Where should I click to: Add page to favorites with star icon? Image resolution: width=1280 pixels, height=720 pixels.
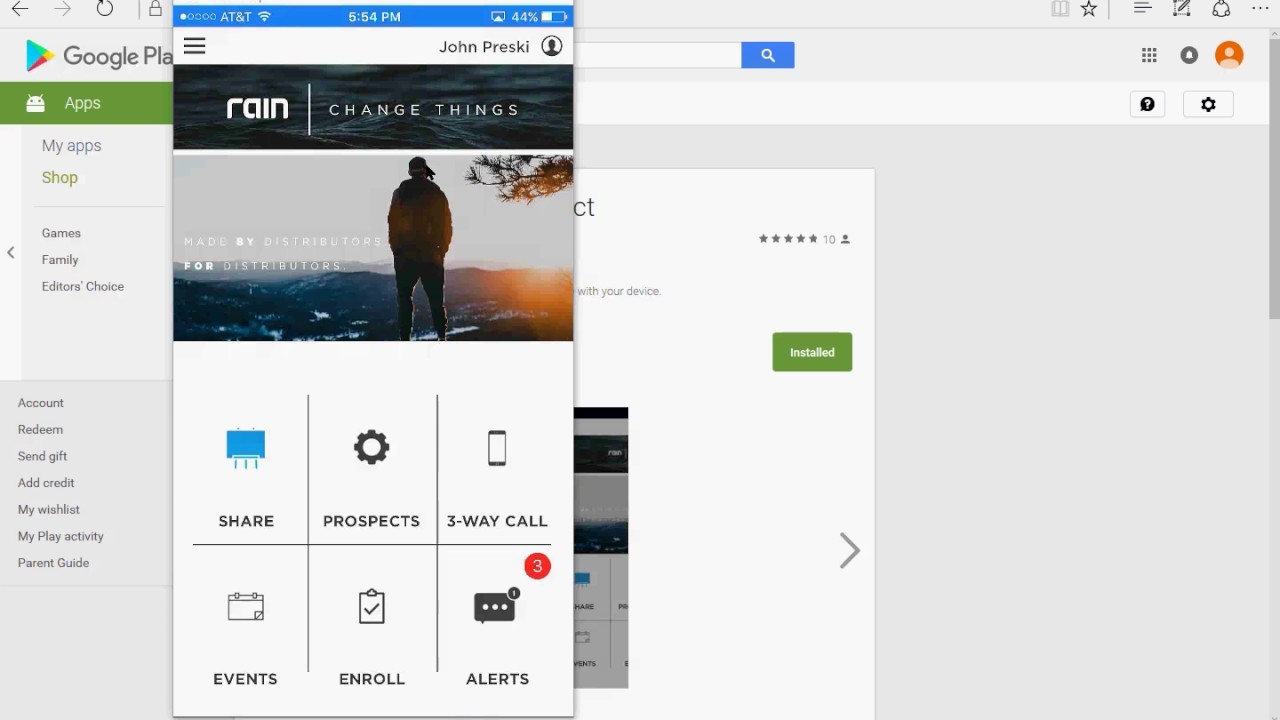1089,9
